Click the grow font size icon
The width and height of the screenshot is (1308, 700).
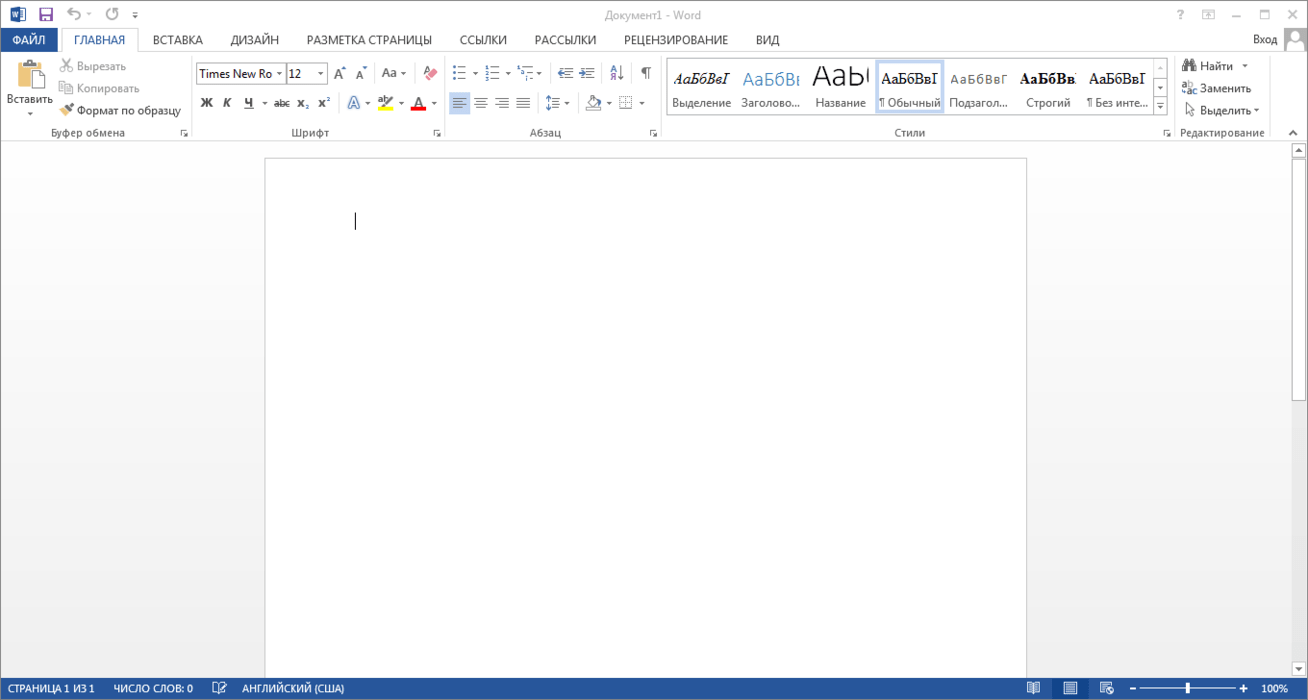coord(340,73)
